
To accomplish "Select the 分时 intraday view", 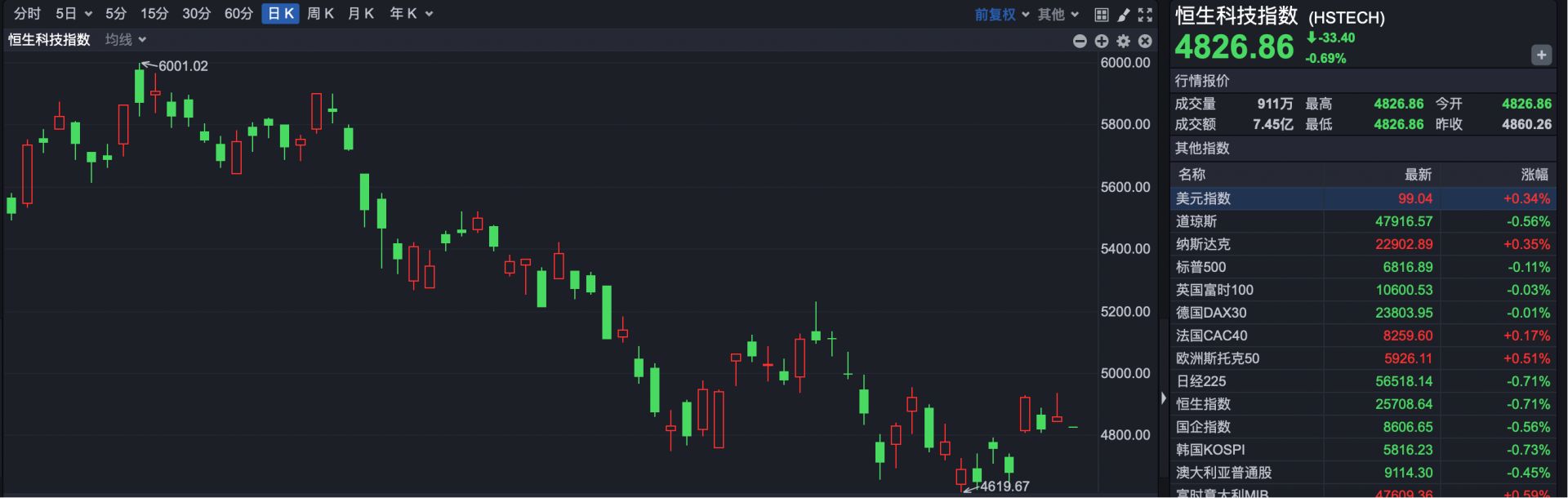I will click(24, 14).
